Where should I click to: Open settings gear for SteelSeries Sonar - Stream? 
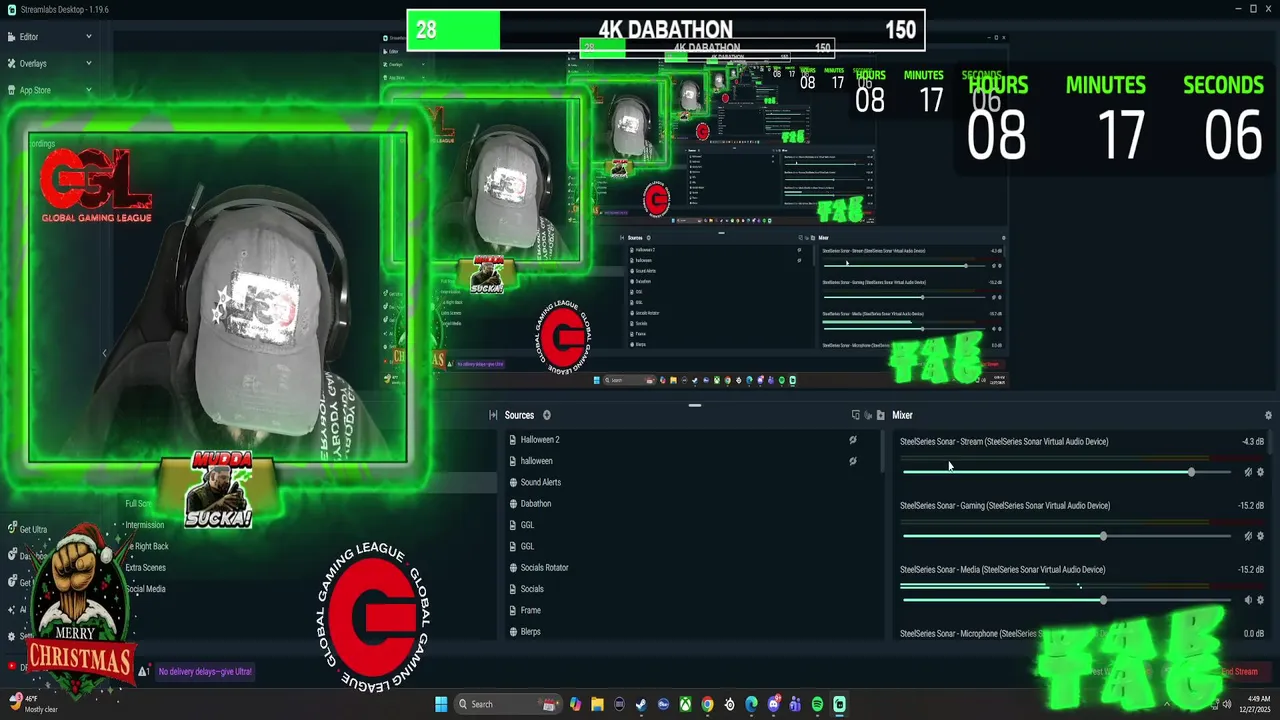click(1260, 472)
